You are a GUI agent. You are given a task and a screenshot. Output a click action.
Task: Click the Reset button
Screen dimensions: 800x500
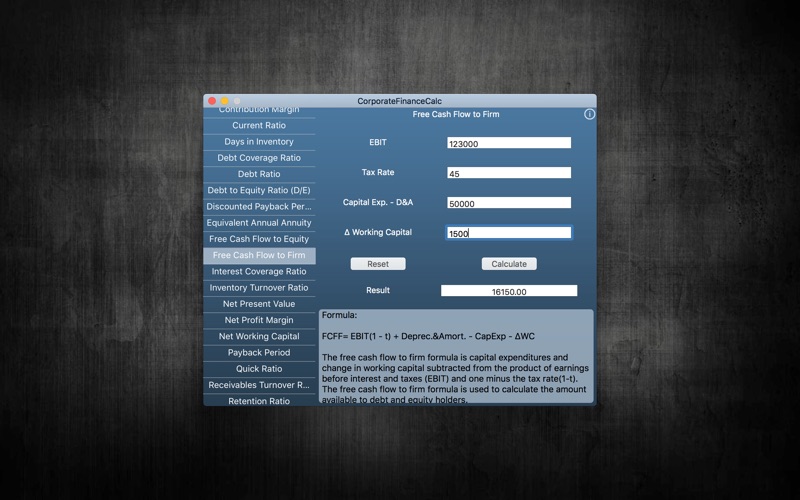pos(378,264)
